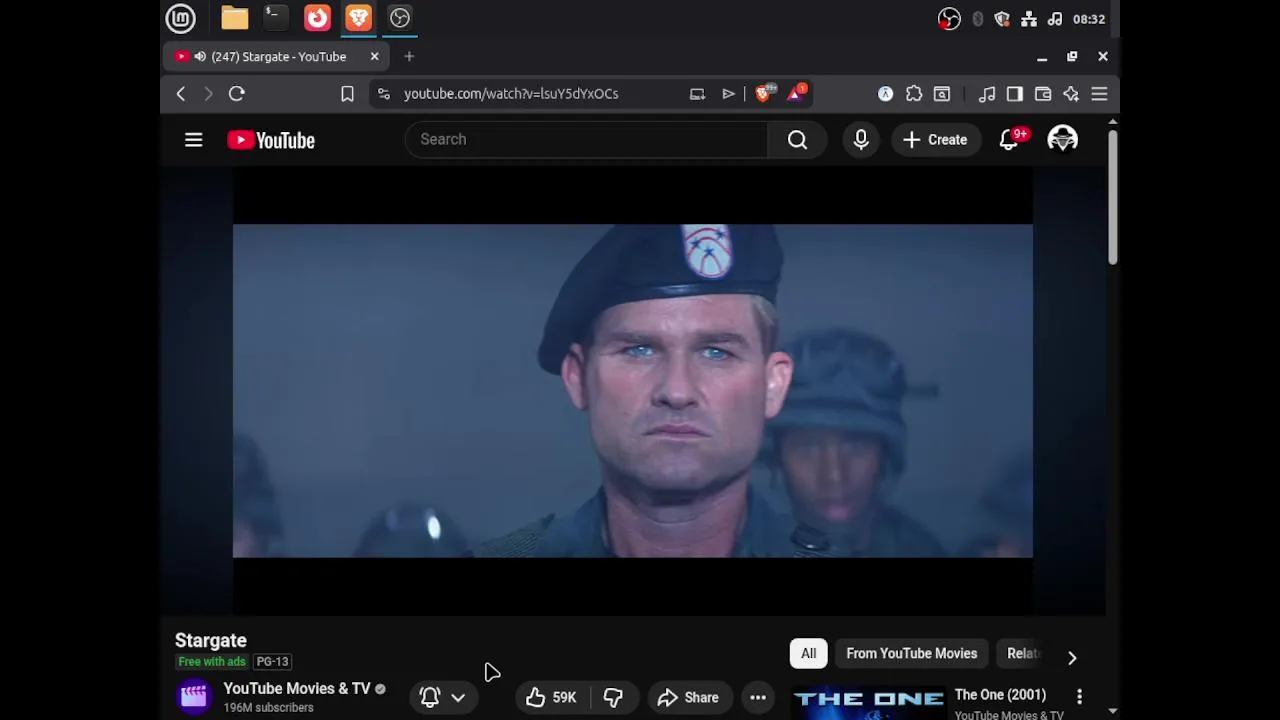Focus the address bar URL

point(511,93)
